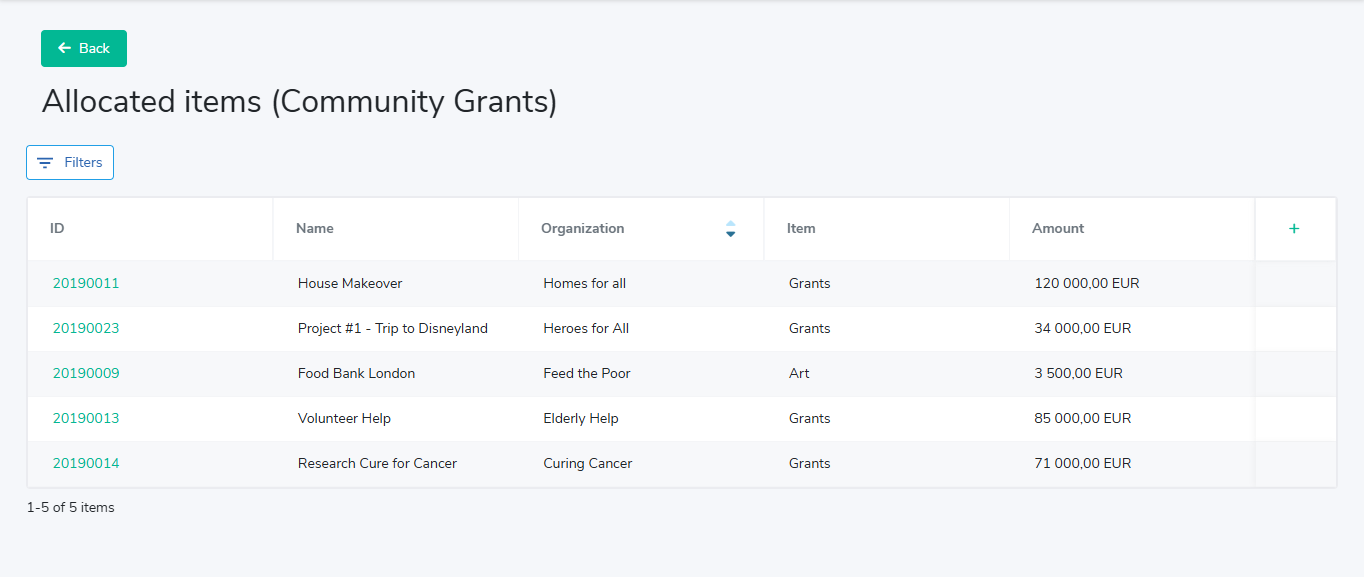Select Project #1 - Trip to Disneyland
1364x577 pixels.
[393, 328]
